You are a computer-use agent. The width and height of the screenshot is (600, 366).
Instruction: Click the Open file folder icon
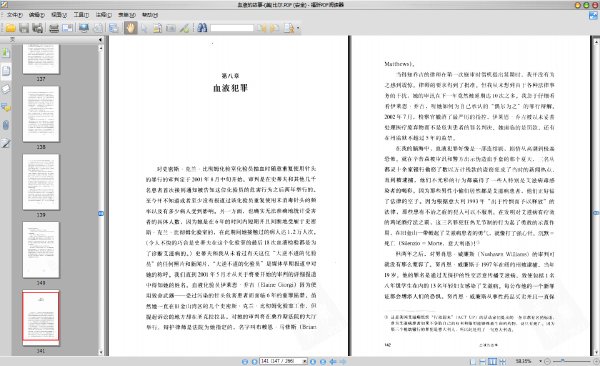pyautogui.click(x=10, y=28)
